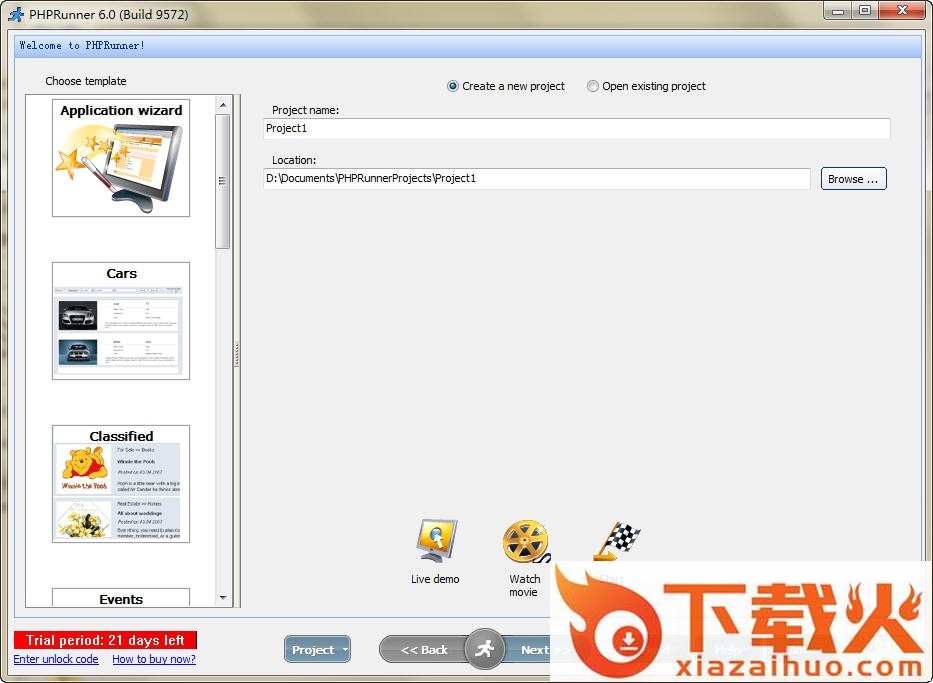The height and width of the screenshot is (683, 933).
Task: Choose the Classified template thumbnail
Action: point(121,484)
